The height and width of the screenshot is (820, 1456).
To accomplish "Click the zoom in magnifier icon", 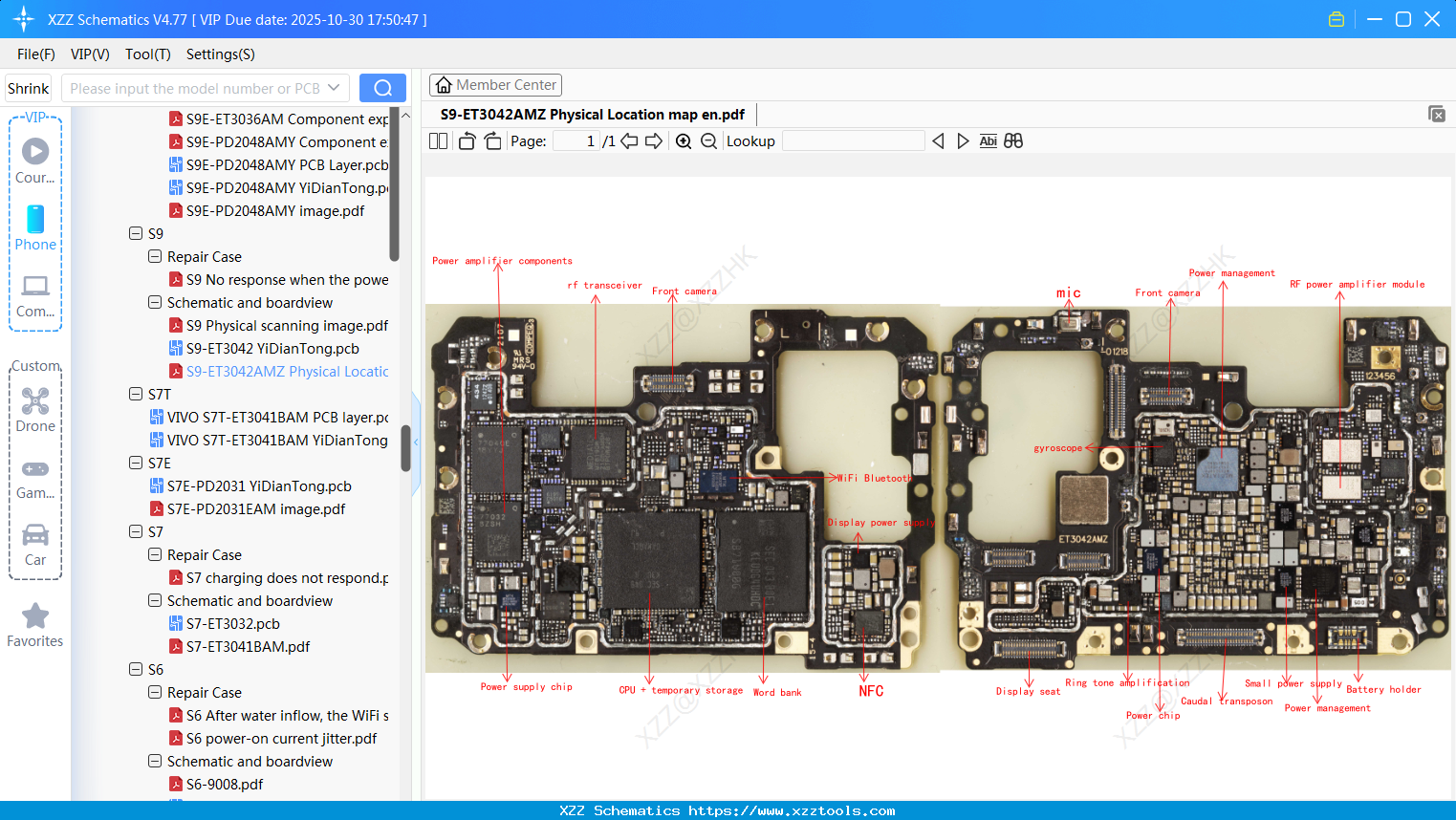I will (684, 141).
